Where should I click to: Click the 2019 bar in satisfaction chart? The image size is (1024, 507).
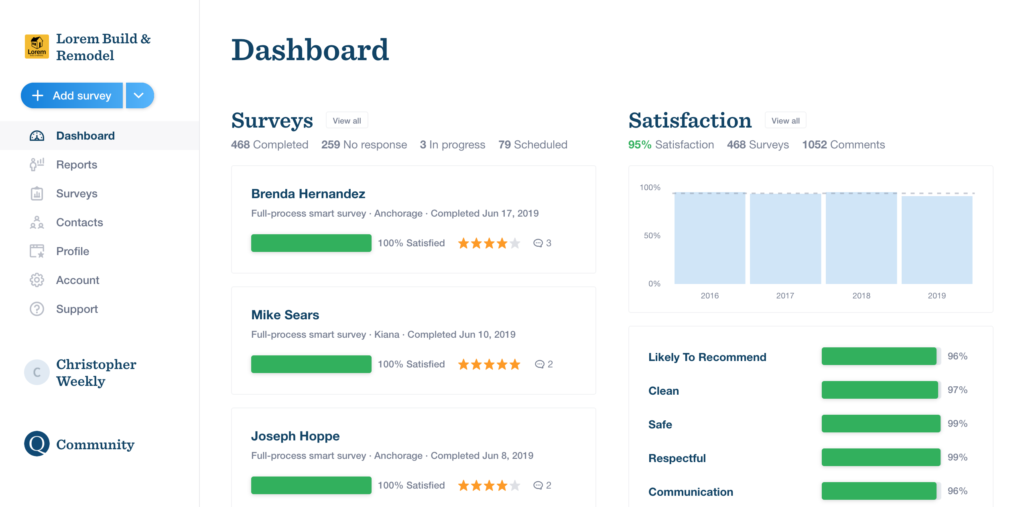pos(937,240)
